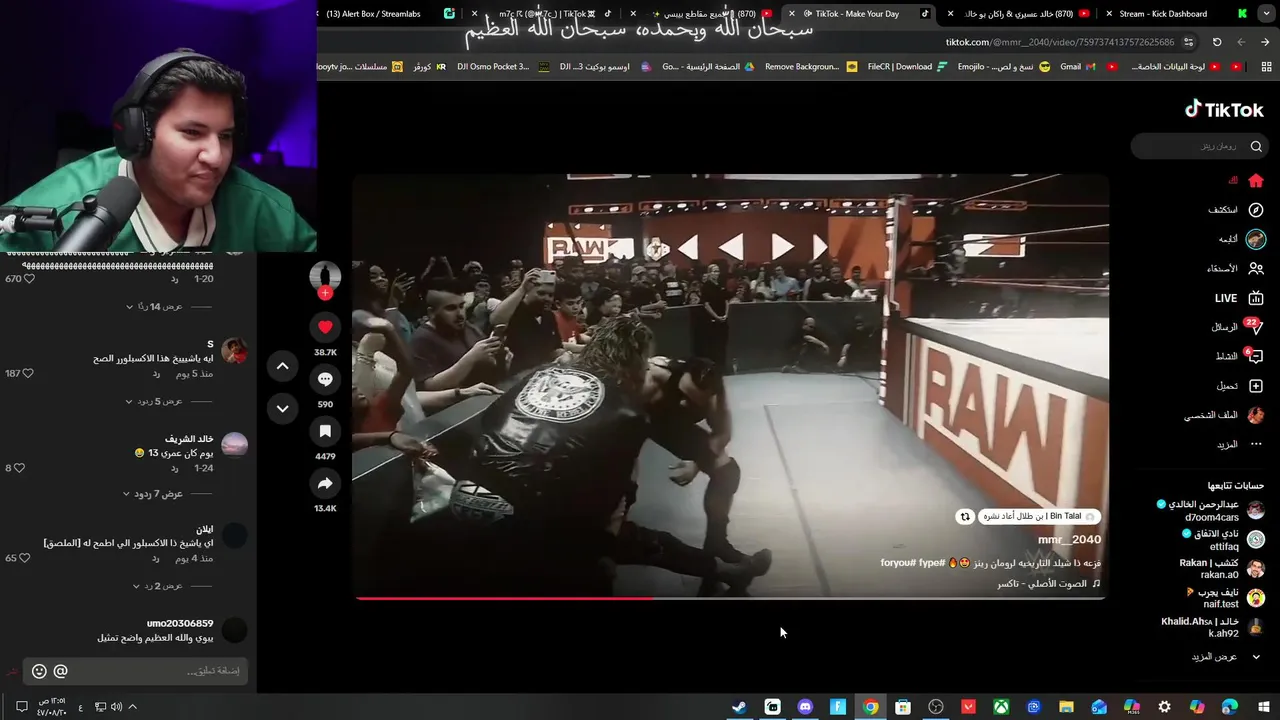Open the comments bubble icon showing 590
Image resolution: width=1280 pixels, height=720 pixels.
coord(325,379)
